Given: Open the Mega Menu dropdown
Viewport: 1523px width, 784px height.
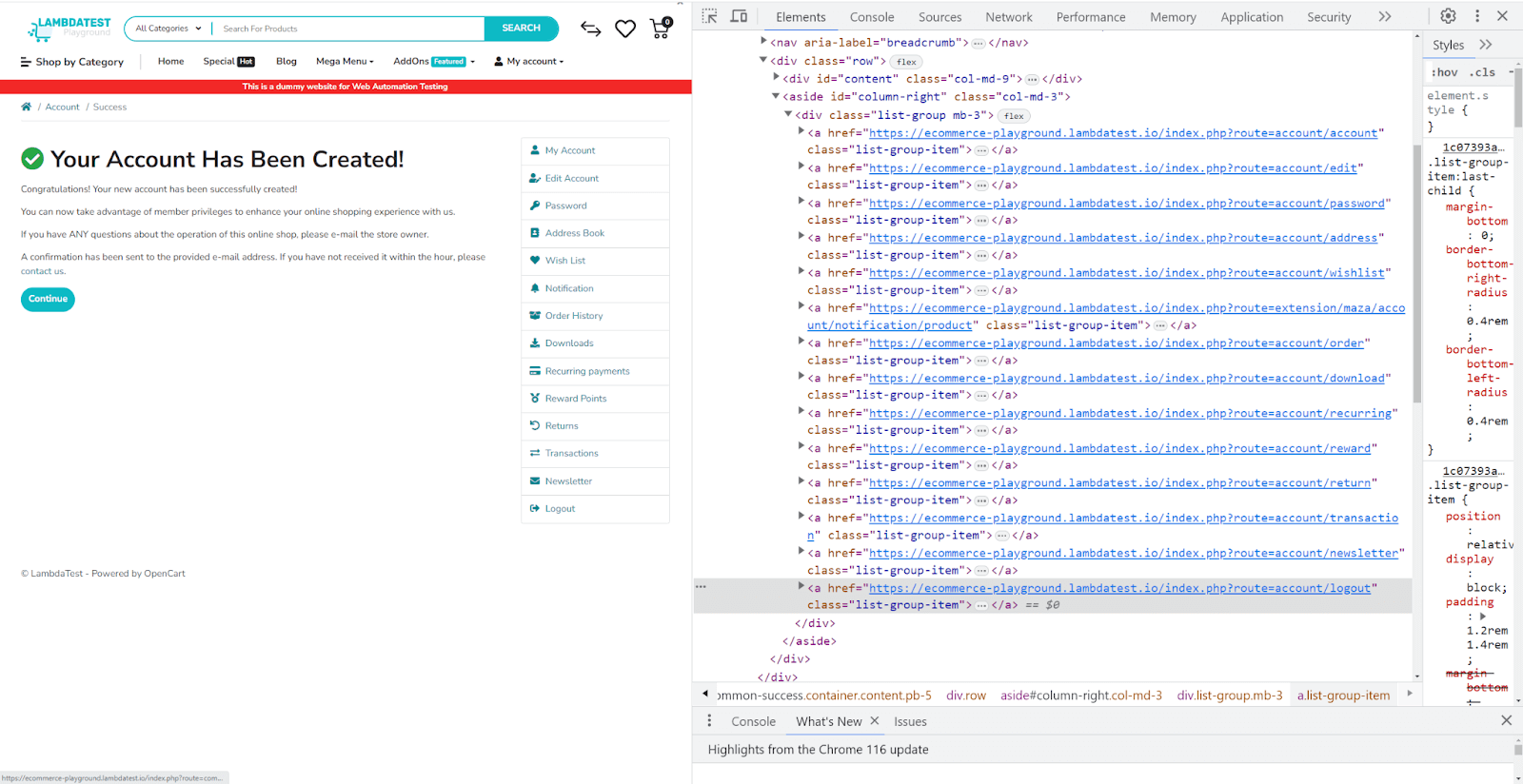Looking at the screenshot, I should click(x=345, y=62).
